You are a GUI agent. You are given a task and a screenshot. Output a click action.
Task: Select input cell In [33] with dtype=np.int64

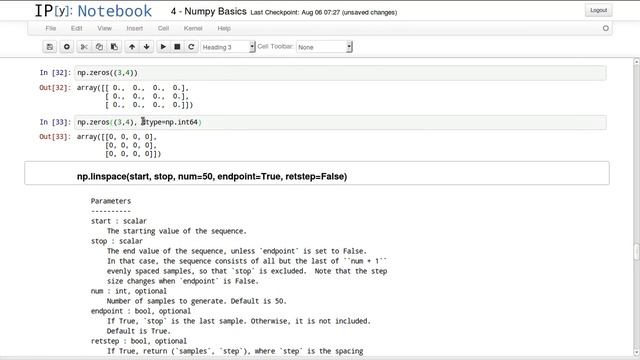(x=340, y=122)
